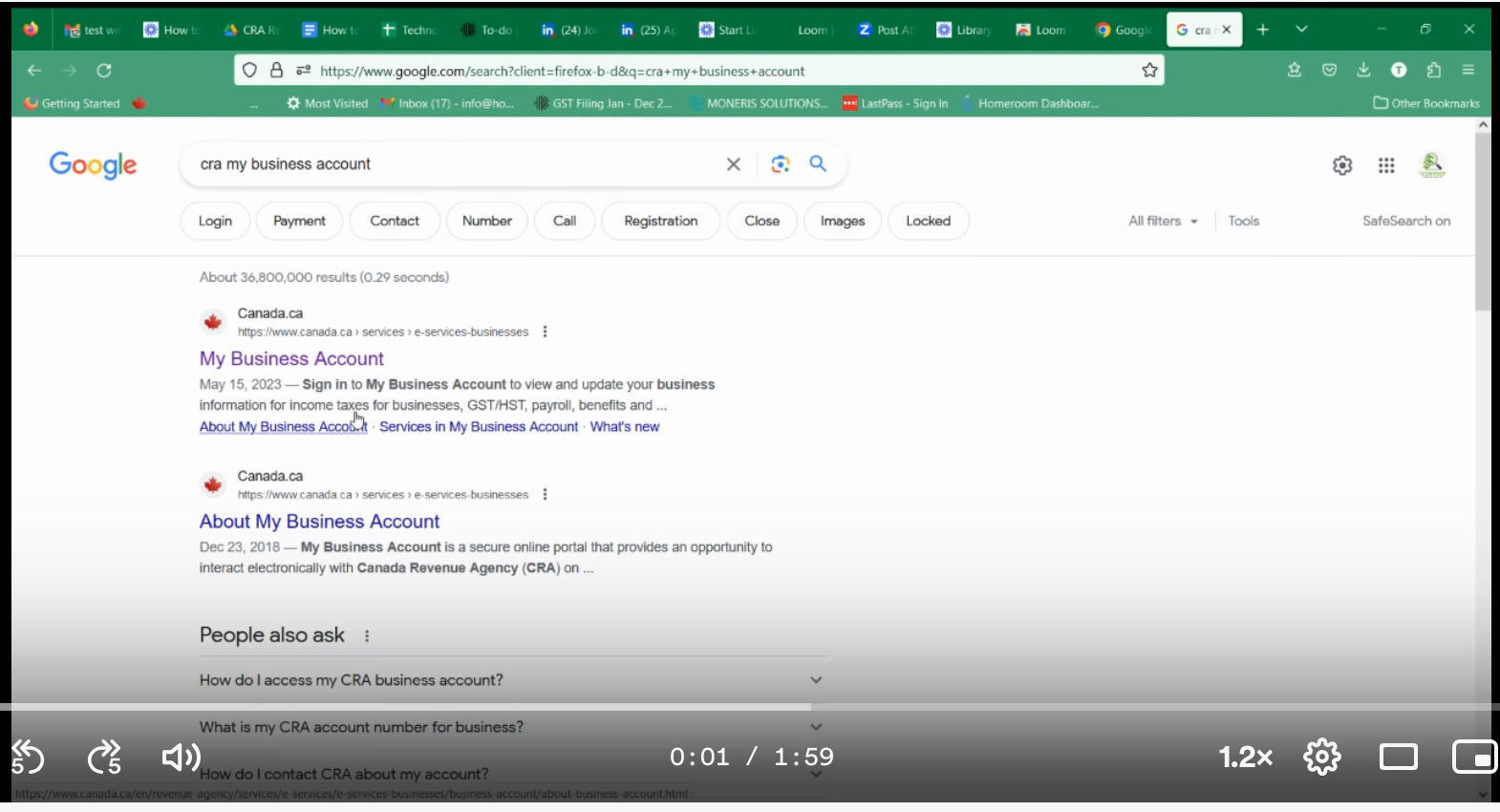Open the Homeroom Dashboard bookmark

coord(1030,103)
